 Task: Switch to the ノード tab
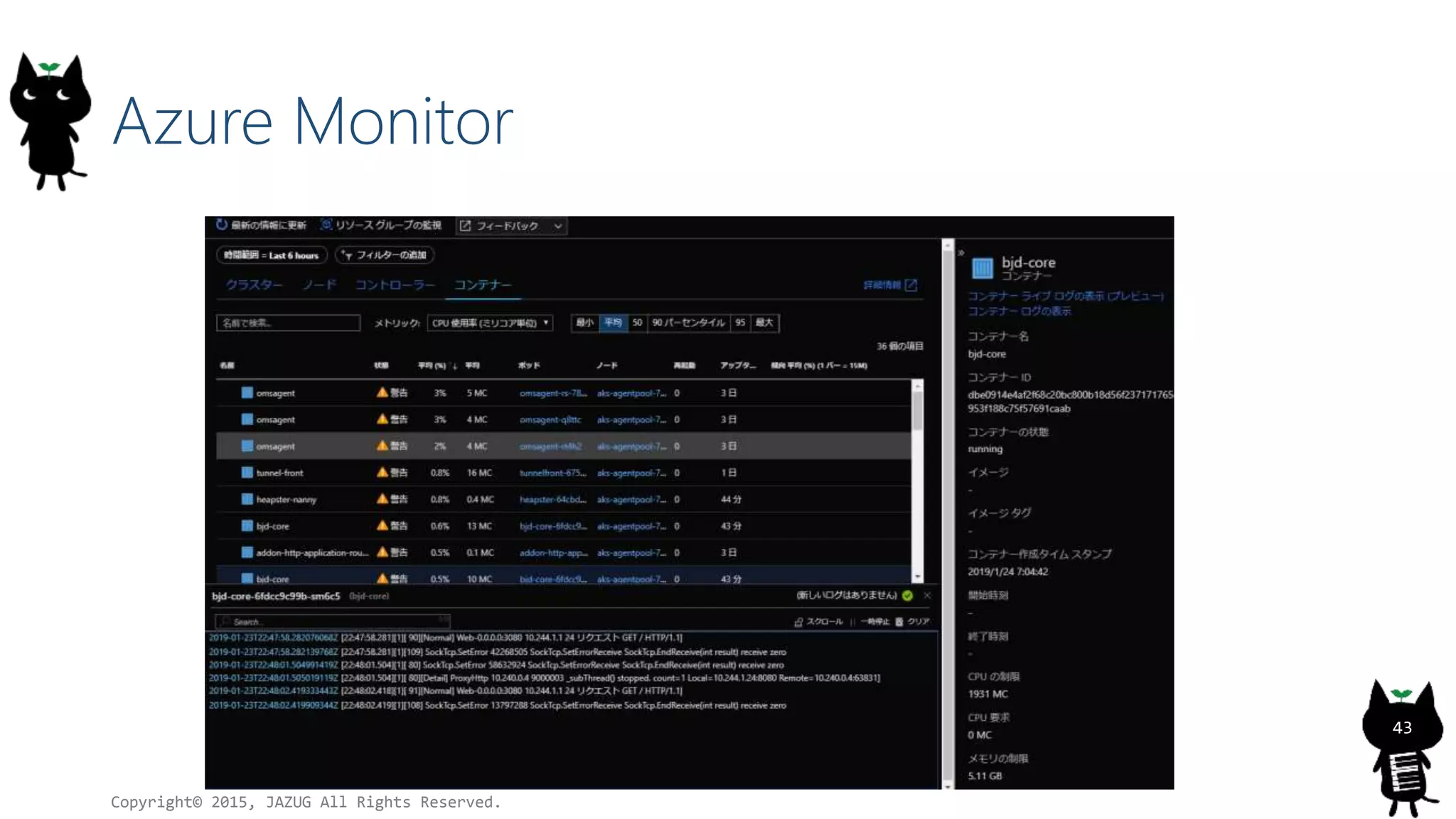[319, 285]
